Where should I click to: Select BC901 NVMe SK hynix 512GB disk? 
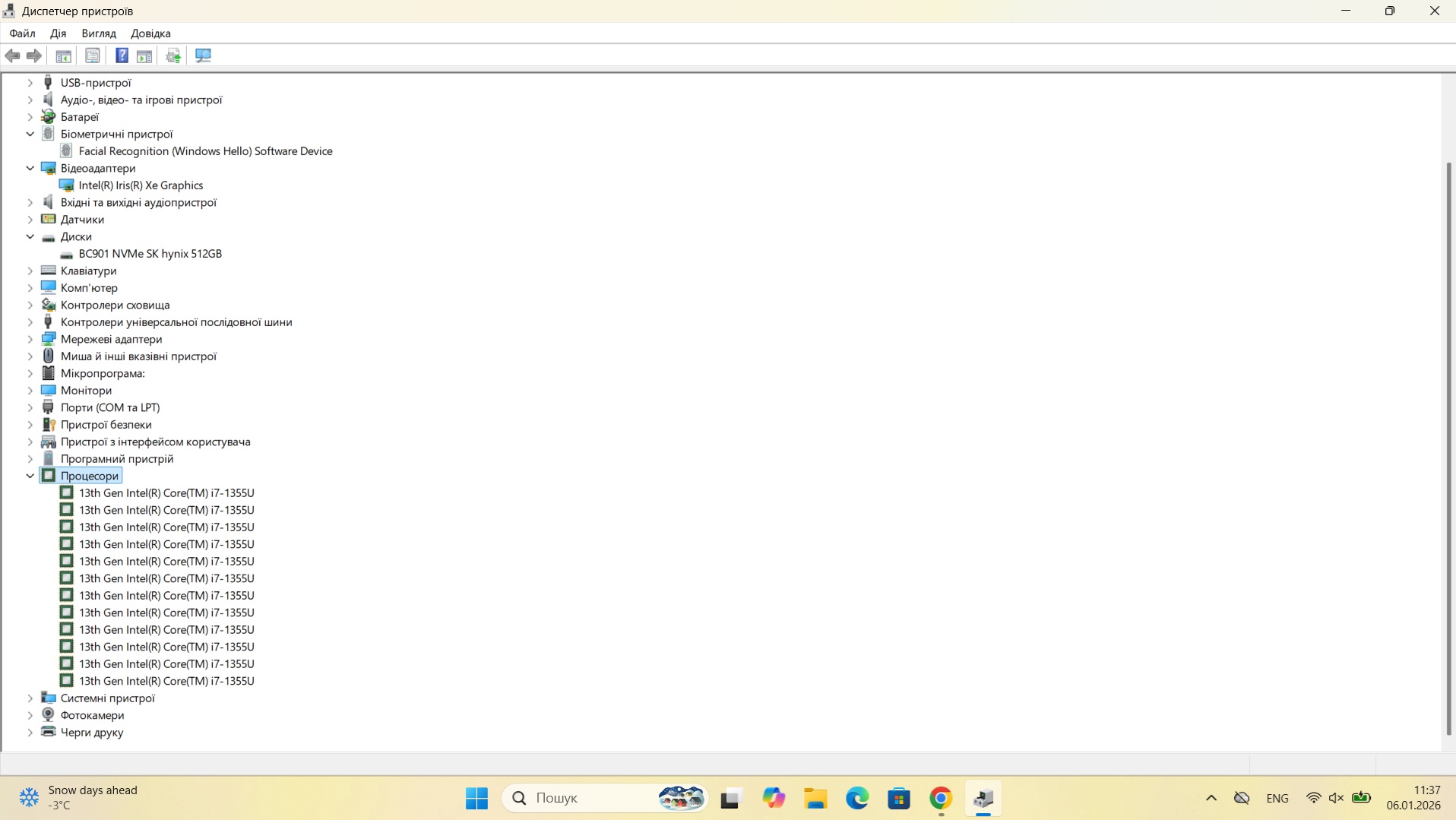(x=150, y=254)
